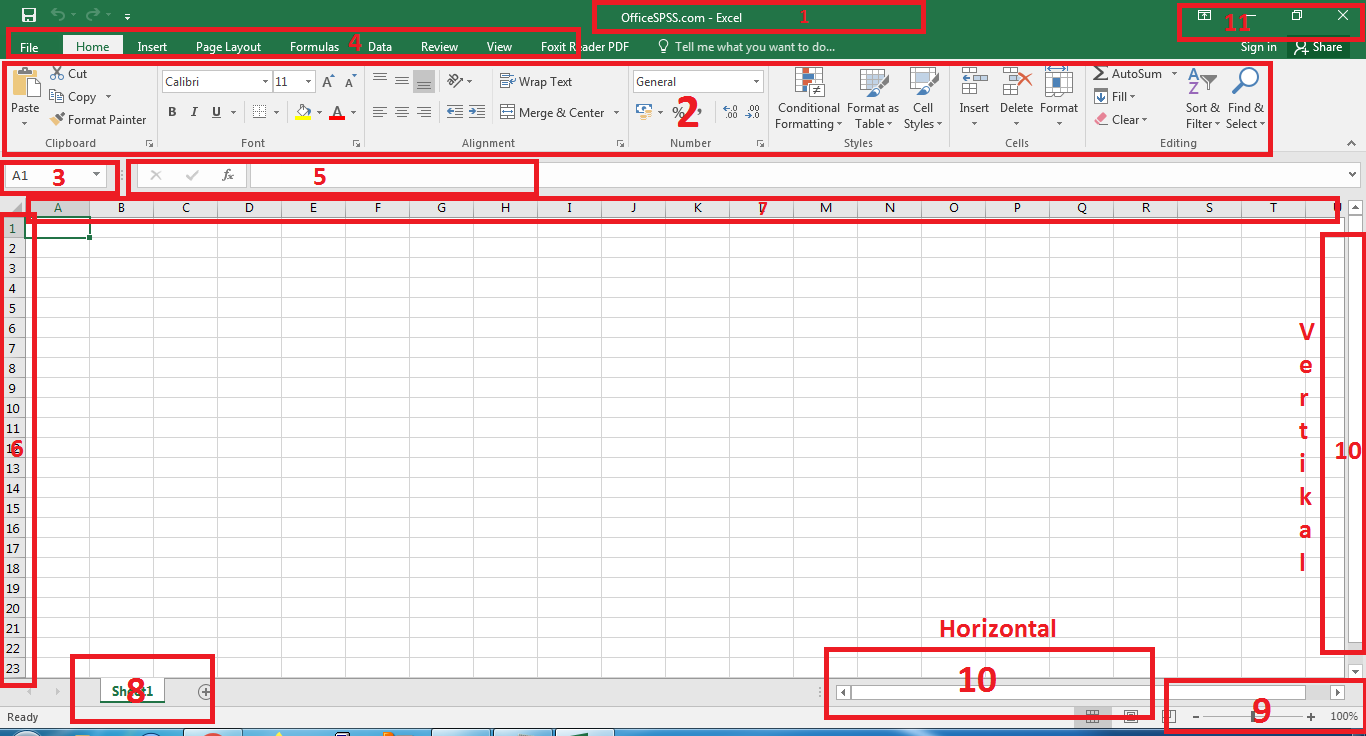Switch to Normal view in status bar
Screen dimensions: 1366x736
point(1093,717)
